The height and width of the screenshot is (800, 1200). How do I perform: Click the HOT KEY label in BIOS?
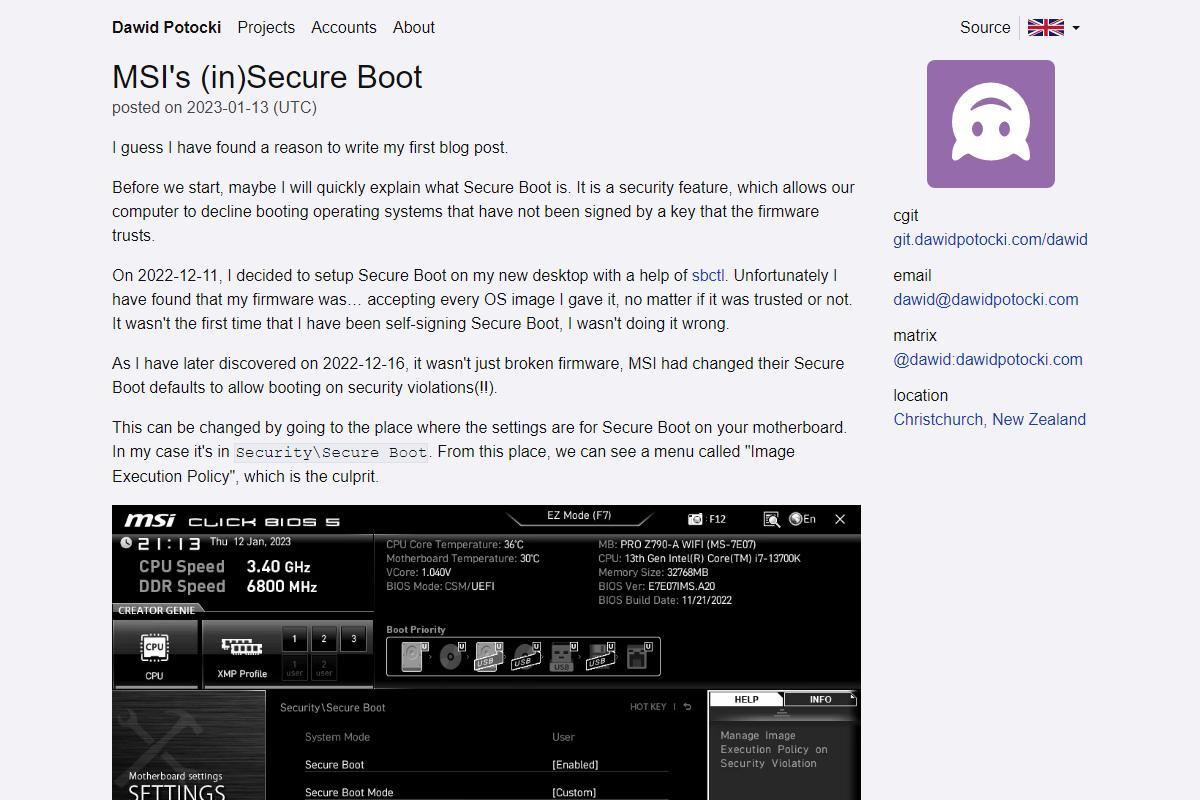tap(648, 707)
